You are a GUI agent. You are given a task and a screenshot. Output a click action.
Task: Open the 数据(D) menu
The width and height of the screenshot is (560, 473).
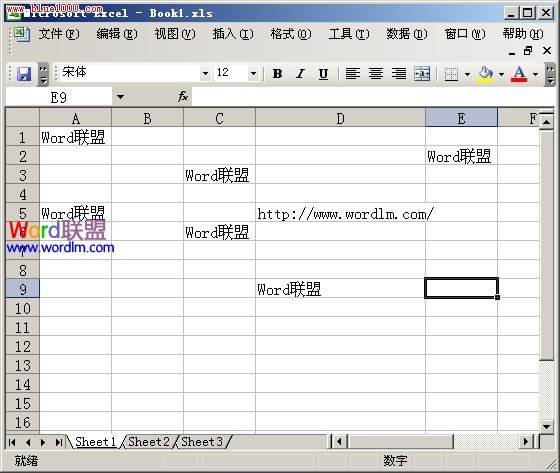407,34
